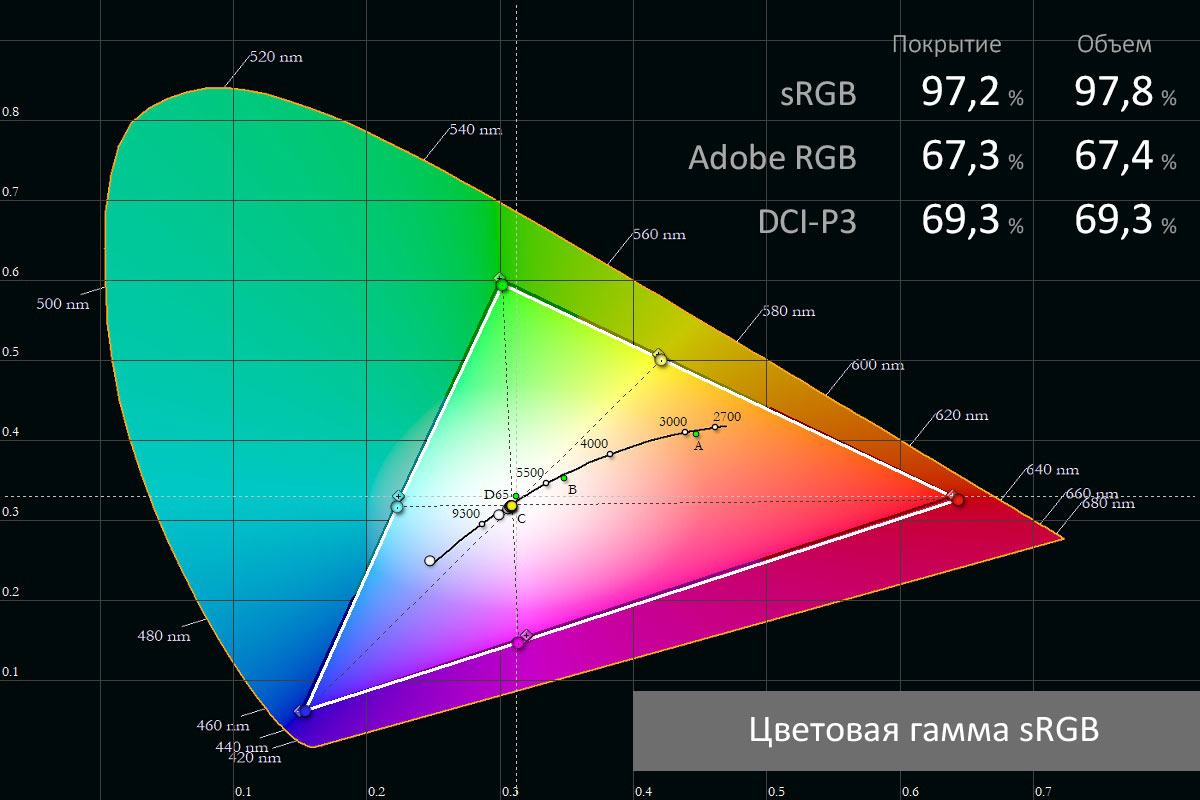Click the 0.8 label on the vertical axis
The height and width of the screenshot is (800, 1200).
tap(10, 112)
